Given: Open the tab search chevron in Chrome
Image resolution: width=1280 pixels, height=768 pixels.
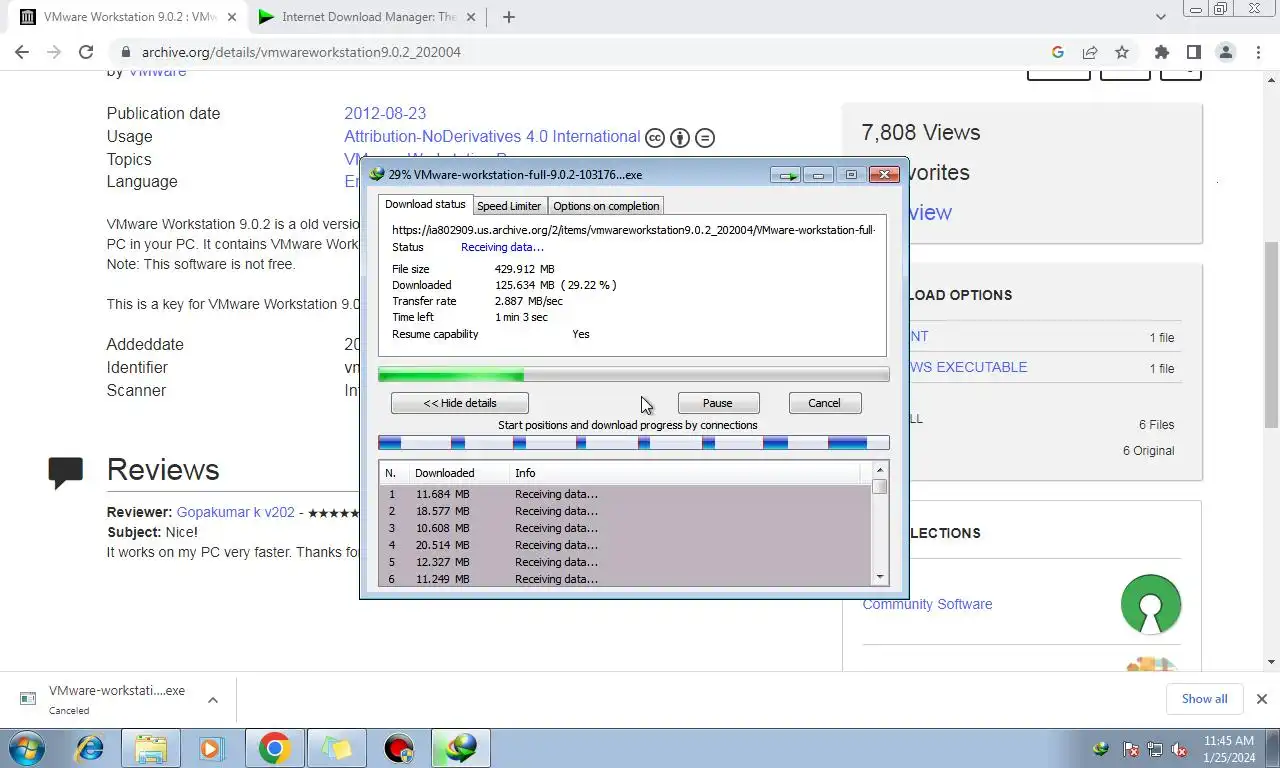Looking at the screenshot, I should click(1161, 17).
